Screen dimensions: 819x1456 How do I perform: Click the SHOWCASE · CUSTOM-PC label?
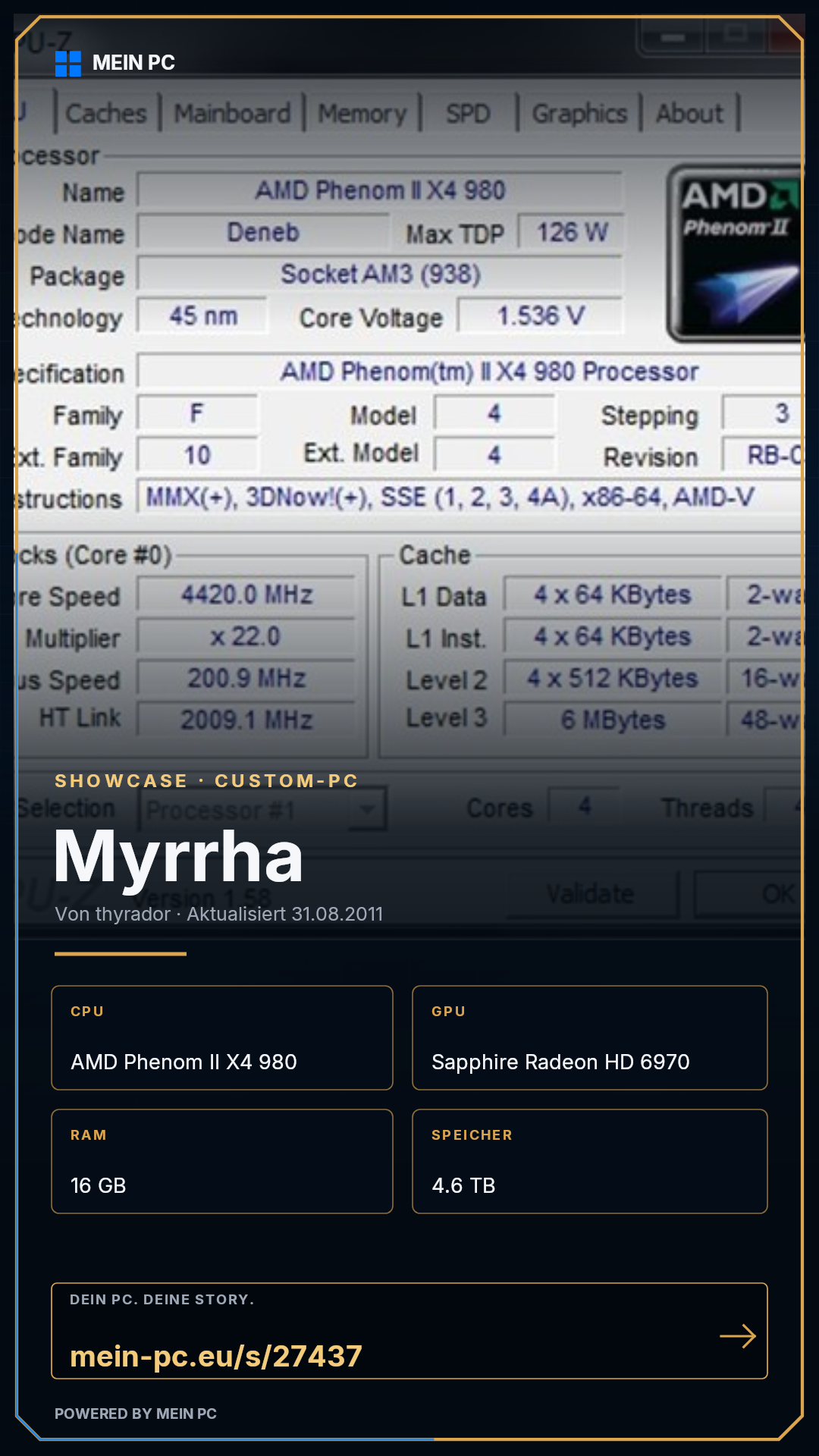[206, 780]
